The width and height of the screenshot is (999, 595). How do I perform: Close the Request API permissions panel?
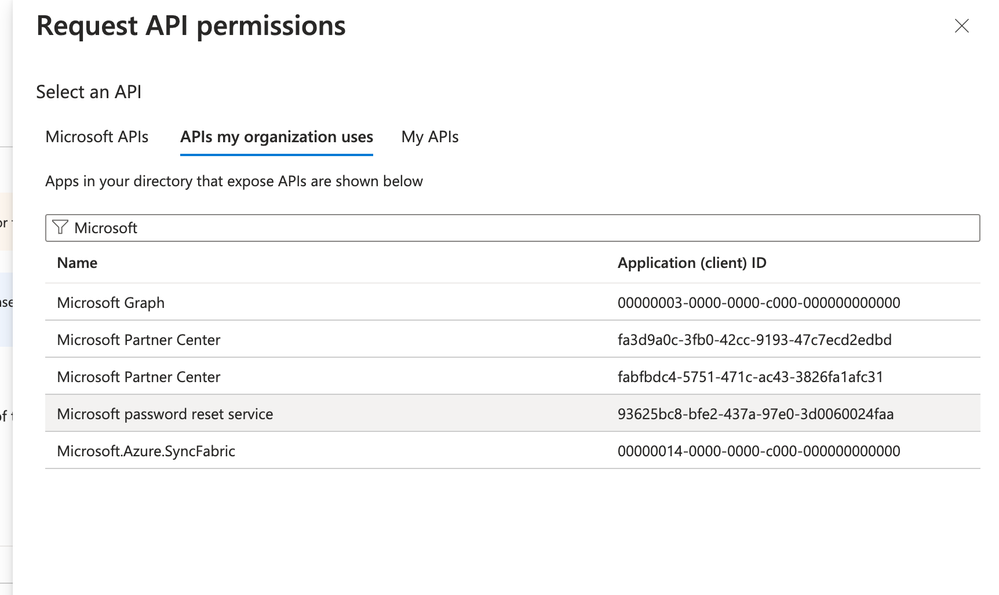(x=961, y=26)
